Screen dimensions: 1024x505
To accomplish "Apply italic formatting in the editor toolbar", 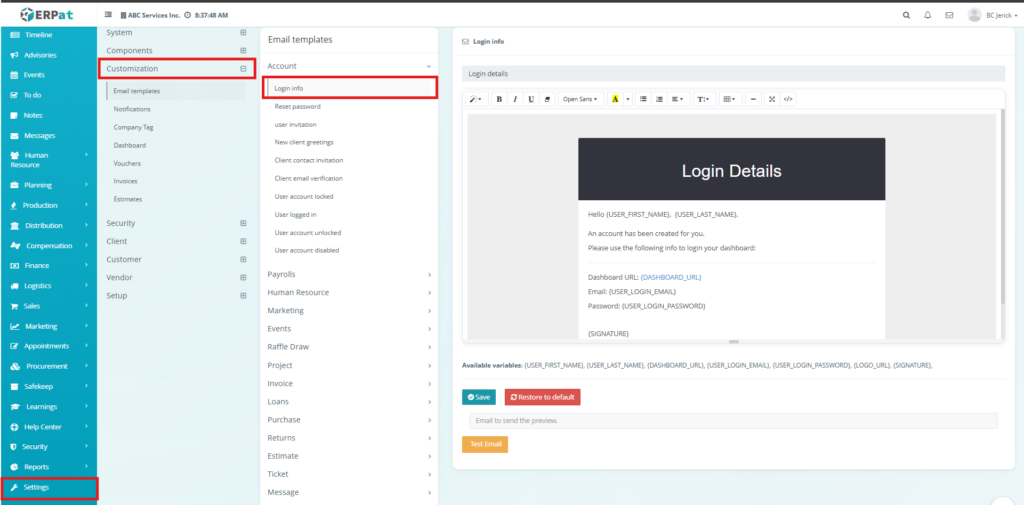I will (x=515, y=99).
